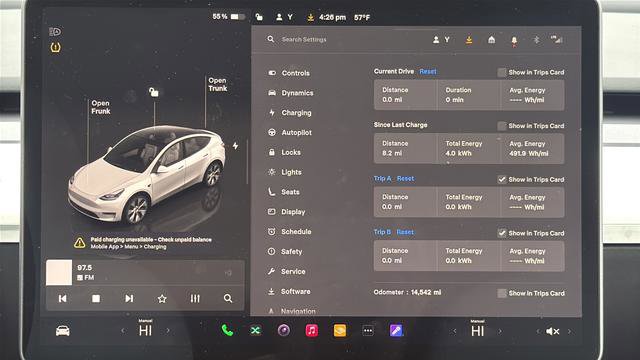Open the Locks settings menu
Screen dimensions: 640x360
284,152
